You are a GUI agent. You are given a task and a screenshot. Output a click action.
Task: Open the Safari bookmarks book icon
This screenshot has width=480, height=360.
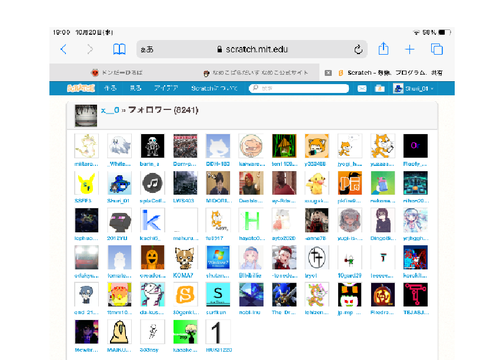(119, 49)
